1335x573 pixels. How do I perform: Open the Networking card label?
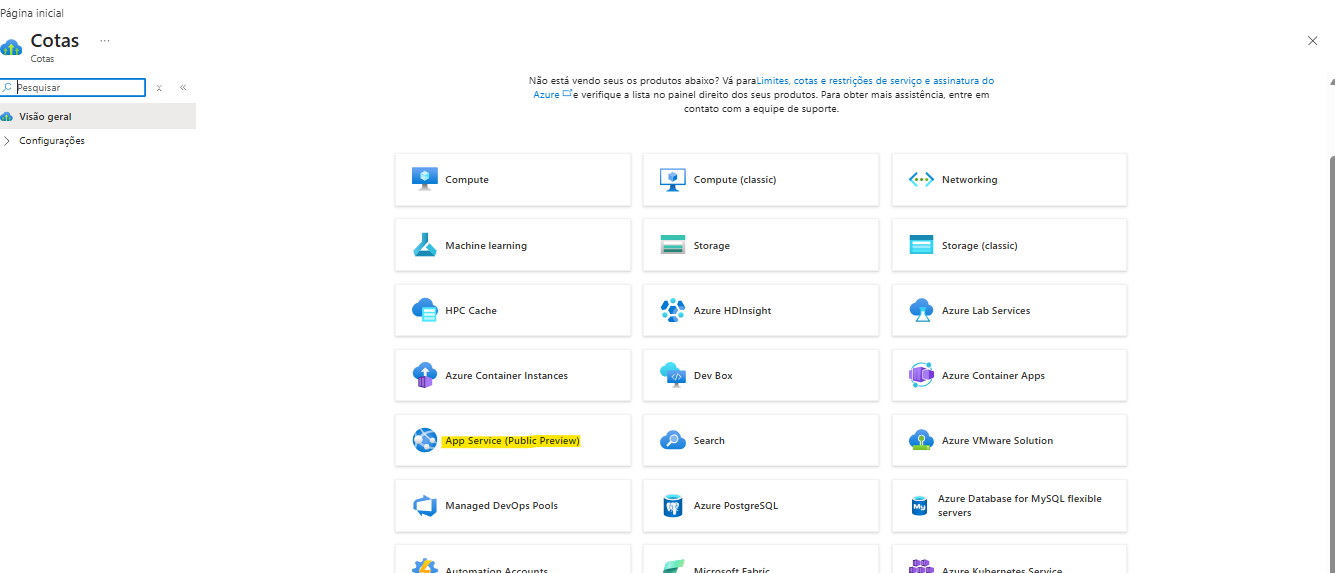click(x=969, y=180)
